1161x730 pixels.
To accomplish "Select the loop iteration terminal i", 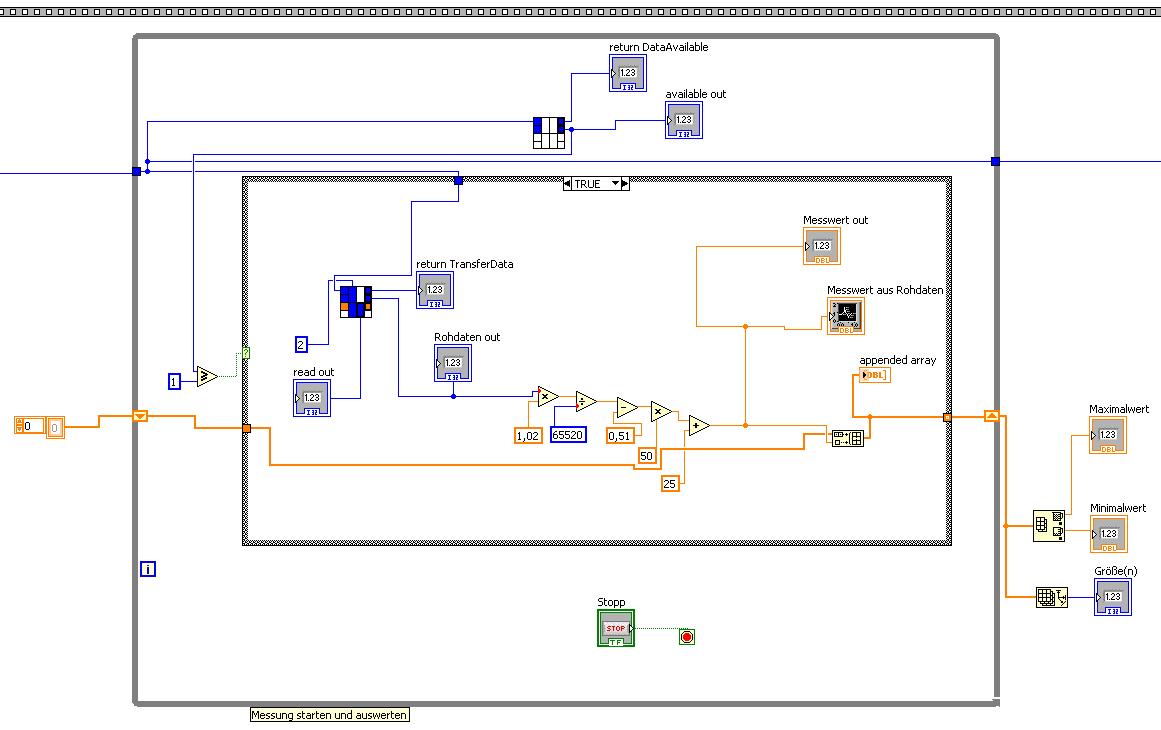I will (x=148, y=569).
